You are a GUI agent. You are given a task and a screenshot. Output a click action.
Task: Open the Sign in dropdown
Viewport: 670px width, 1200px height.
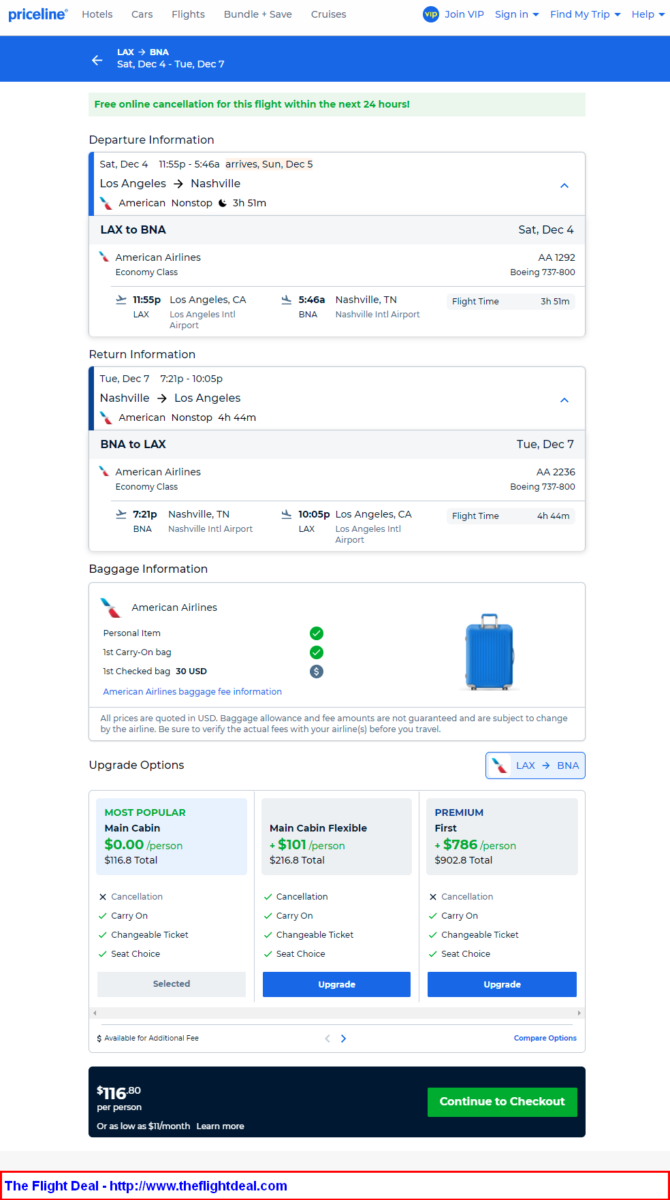pos(517,14)
